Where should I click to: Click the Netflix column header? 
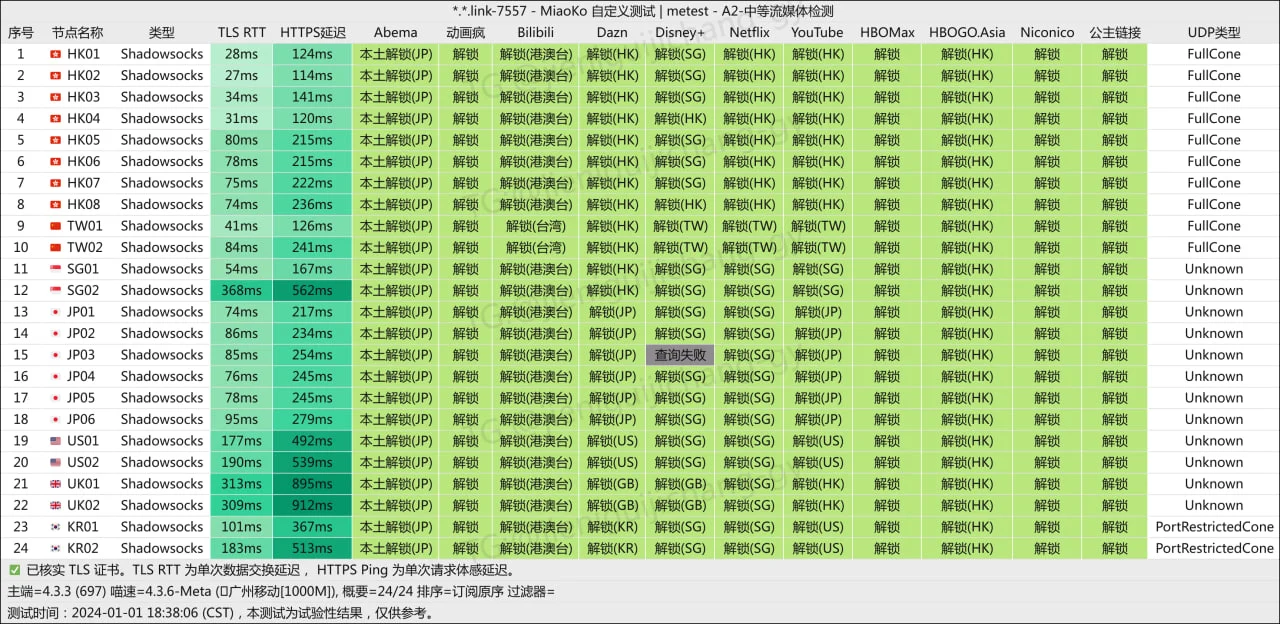[x=749, y=32]
